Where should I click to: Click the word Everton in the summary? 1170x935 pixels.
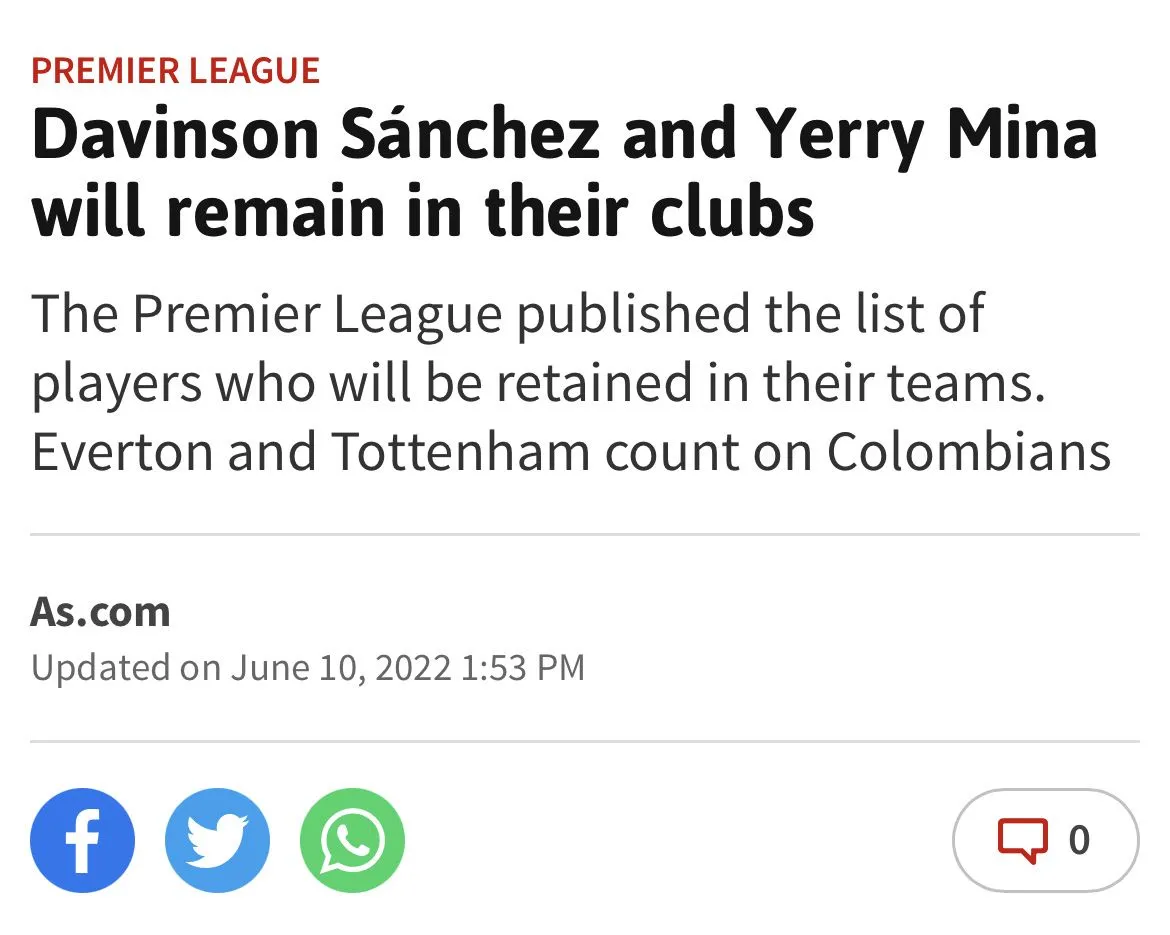tap(120, 452)
